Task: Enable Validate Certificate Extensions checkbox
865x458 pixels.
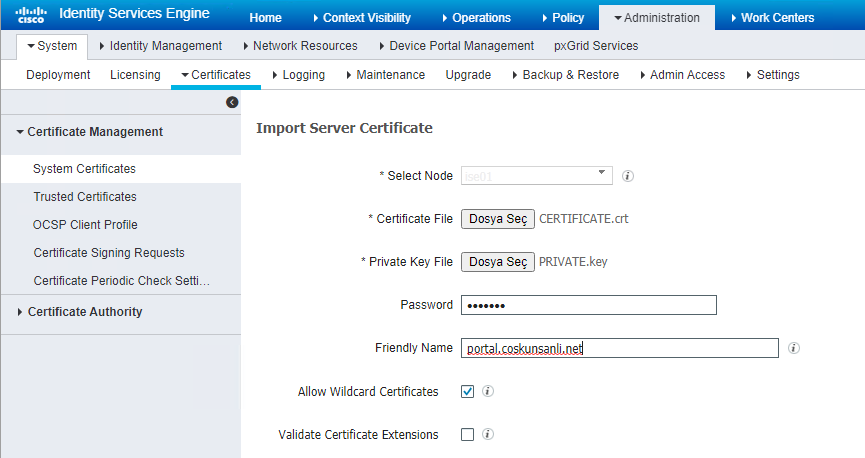Action: (x=467, y=434)
